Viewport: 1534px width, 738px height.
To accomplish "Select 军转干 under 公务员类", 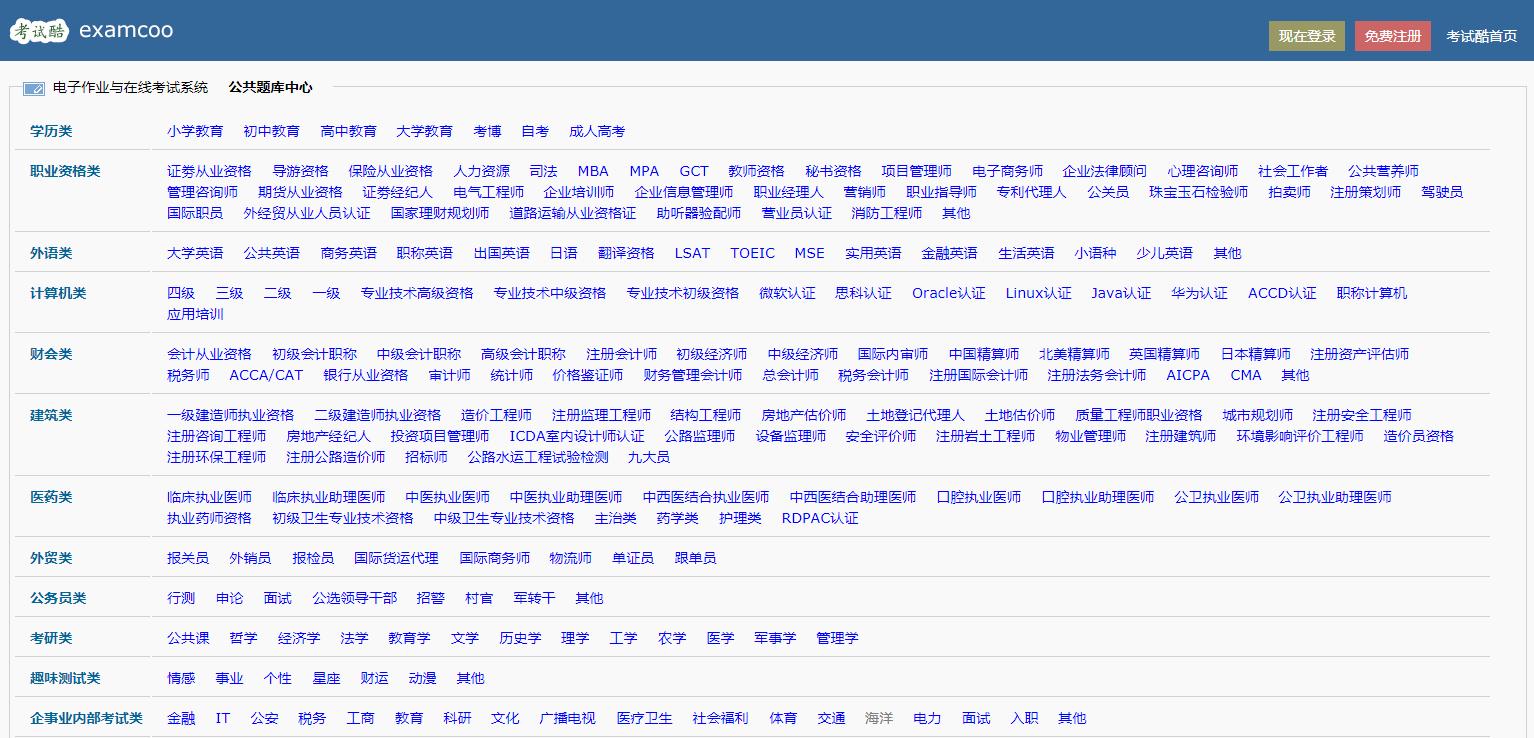I will coord(532,597).
